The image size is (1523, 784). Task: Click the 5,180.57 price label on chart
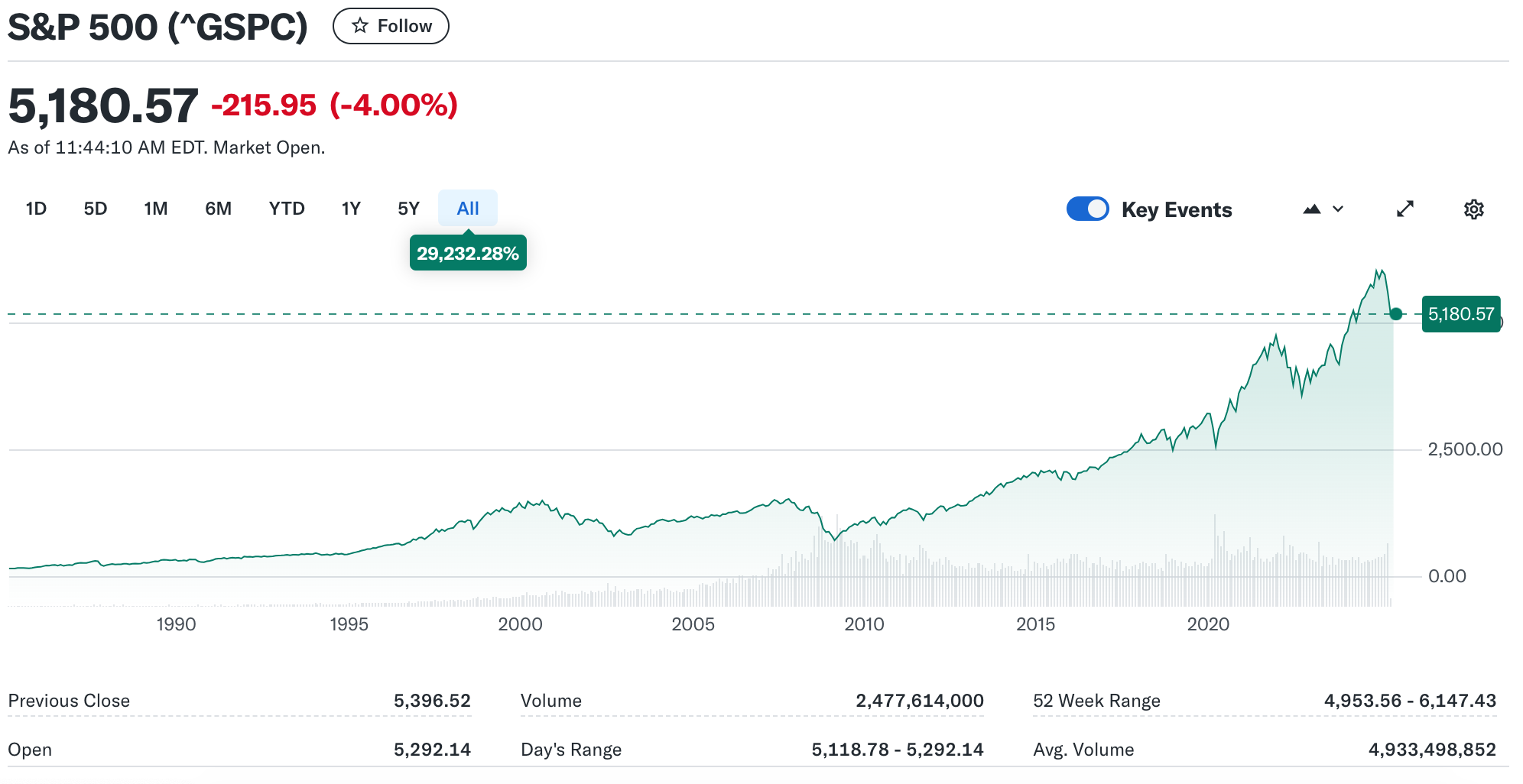pos(1461,314)
